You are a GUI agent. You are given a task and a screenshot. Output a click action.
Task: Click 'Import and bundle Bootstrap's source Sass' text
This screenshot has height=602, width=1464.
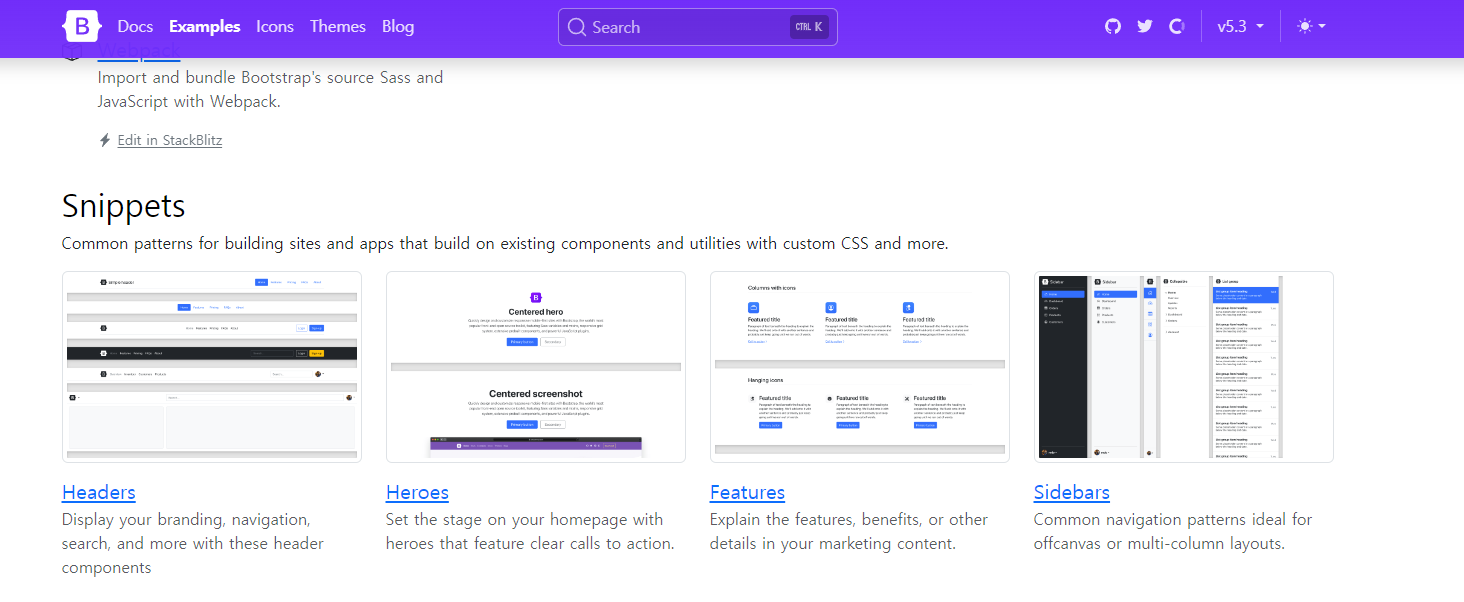tap(271, 89)
